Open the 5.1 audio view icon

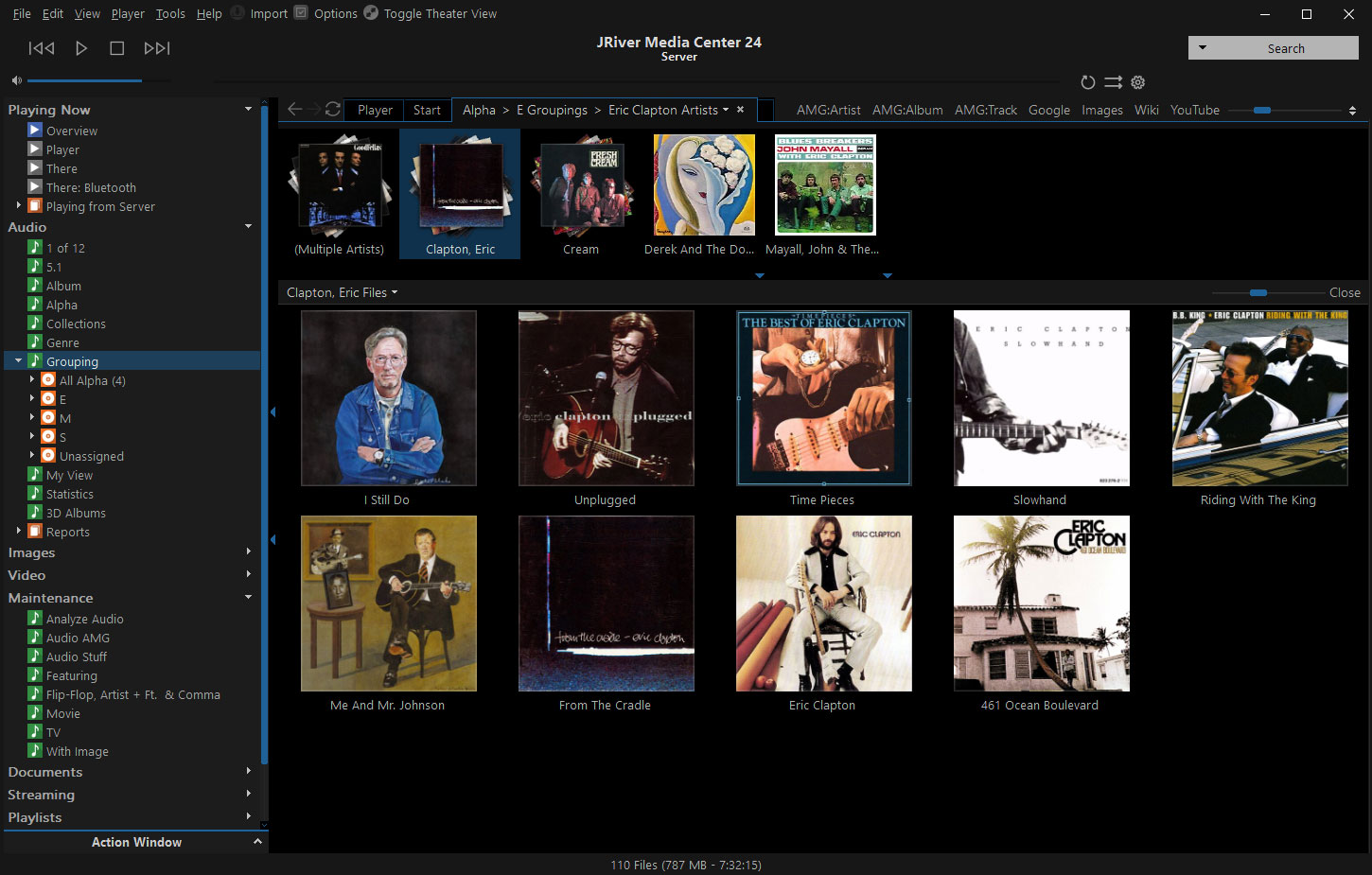click(35, 266)
